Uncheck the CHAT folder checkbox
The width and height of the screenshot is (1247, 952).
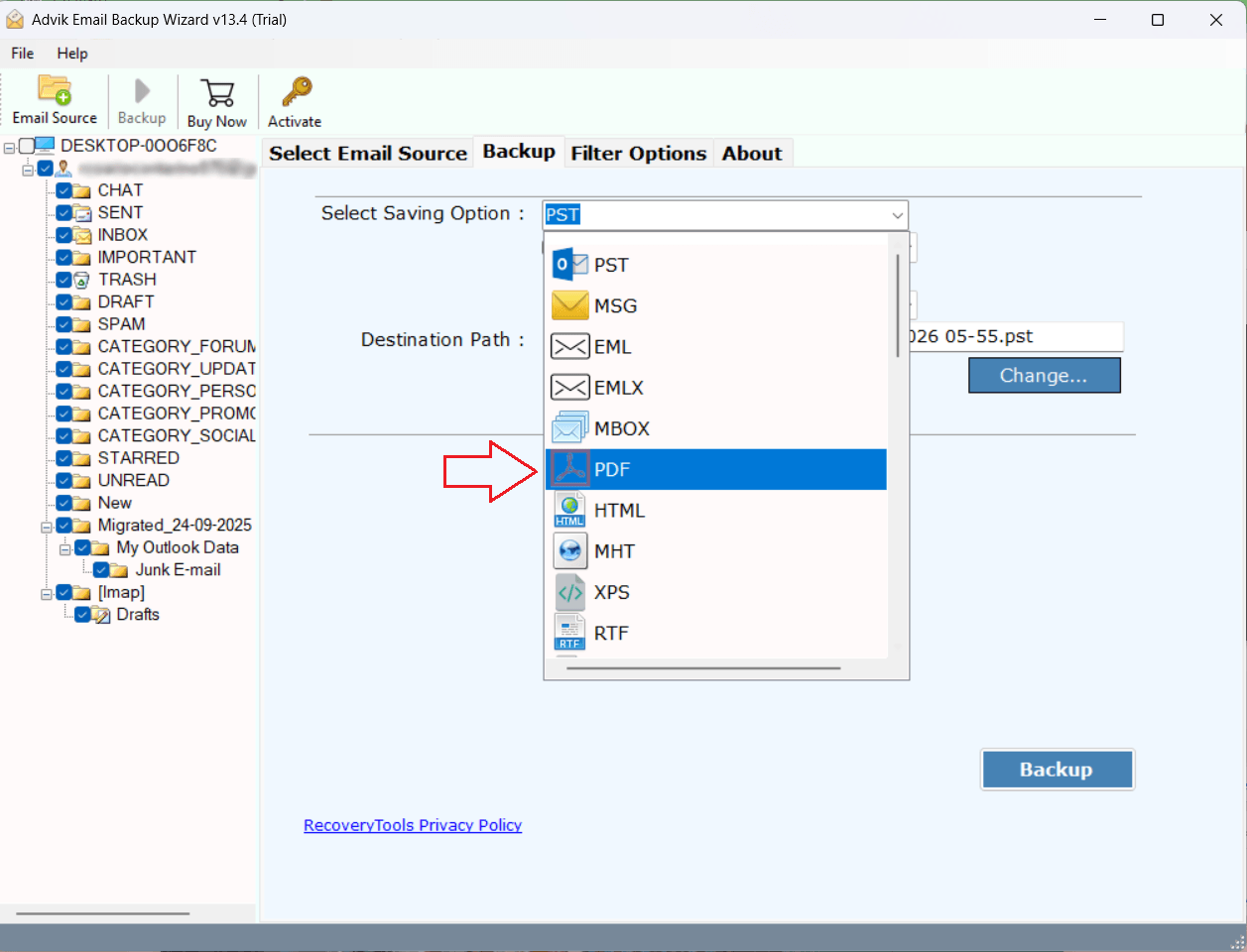coord(63,190)
